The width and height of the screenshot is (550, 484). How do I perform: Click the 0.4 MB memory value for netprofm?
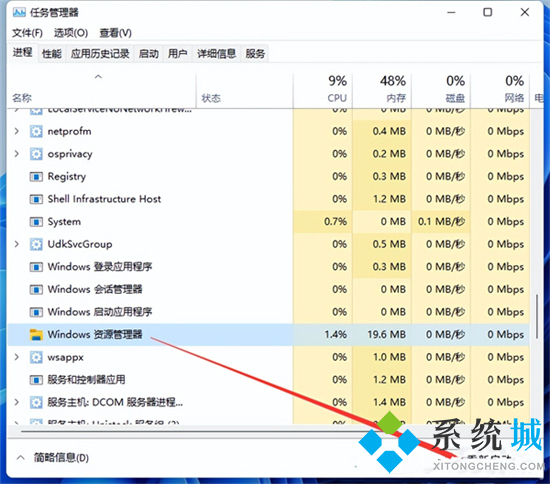(x=389, y=132)
